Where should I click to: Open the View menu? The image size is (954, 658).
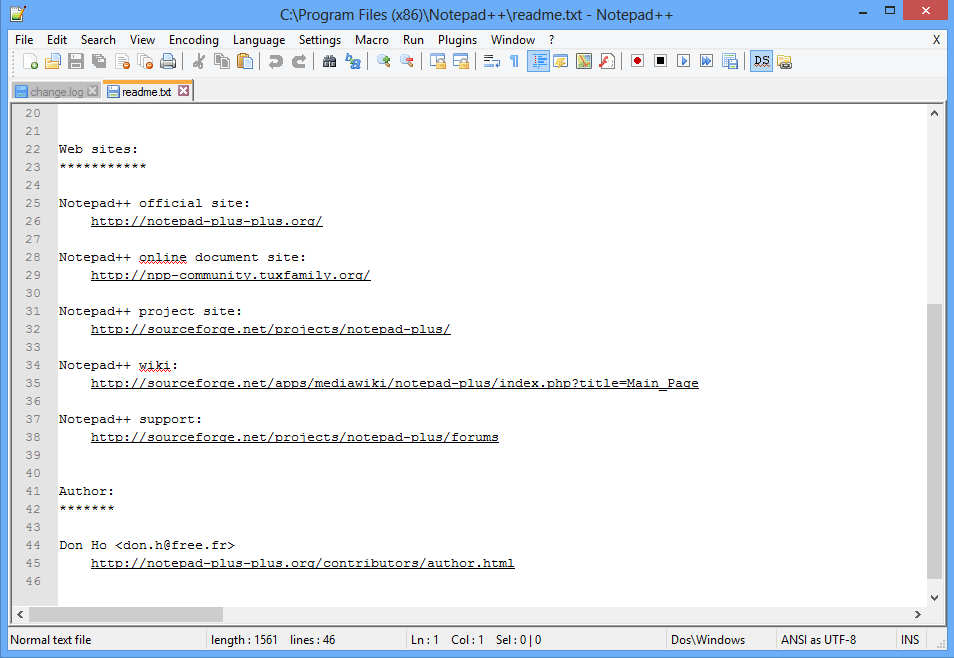click(x=142, y=40)
